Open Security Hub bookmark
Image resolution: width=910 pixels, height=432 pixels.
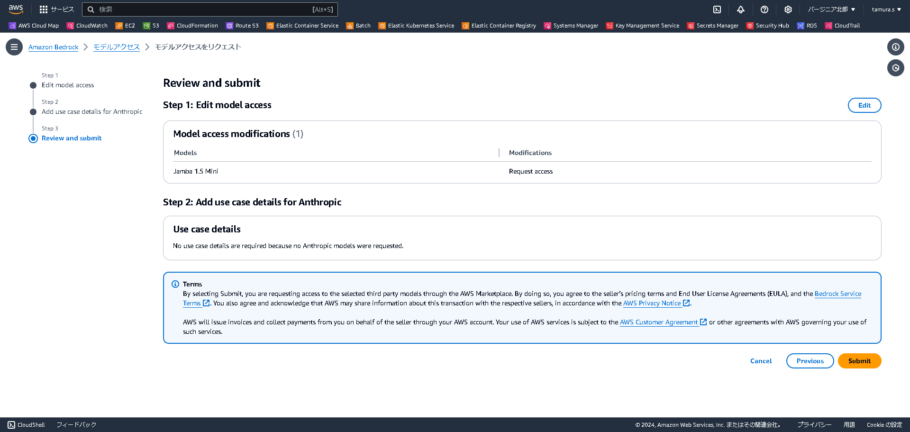point(768,26)
